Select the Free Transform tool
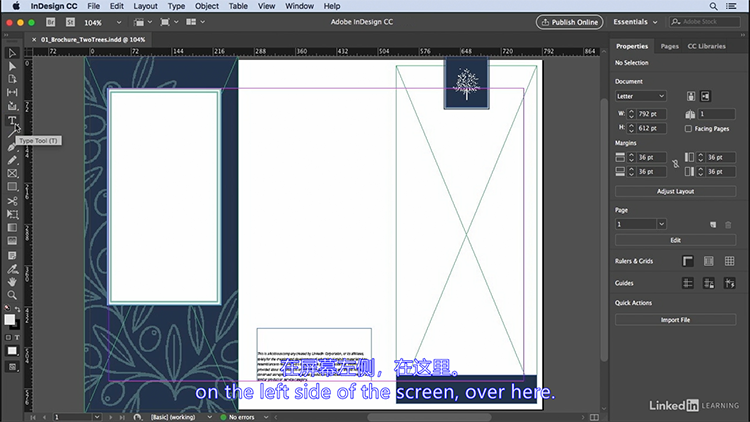Screen dimensions: 750x422 tap(12, 214)
